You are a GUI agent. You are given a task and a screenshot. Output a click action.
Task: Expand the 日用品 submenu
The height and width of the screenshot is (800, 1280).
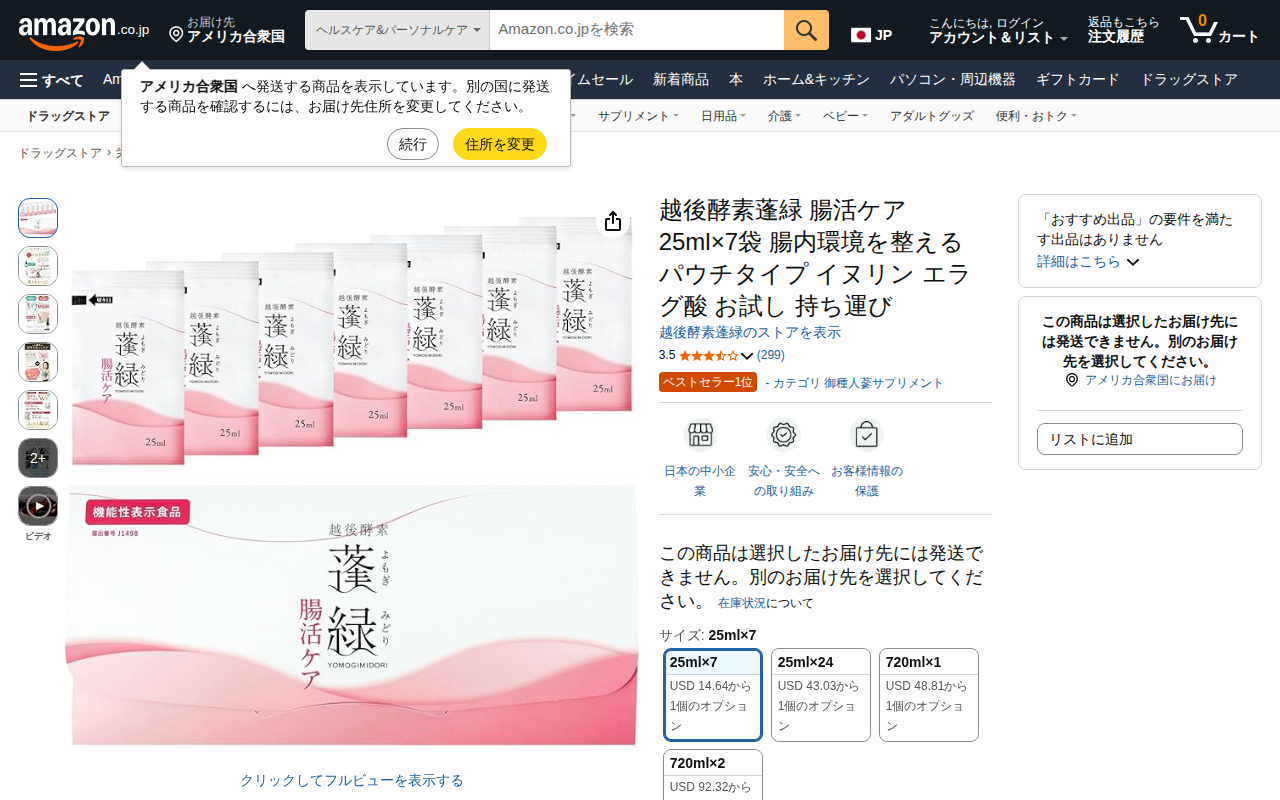[x=723, y=116]
